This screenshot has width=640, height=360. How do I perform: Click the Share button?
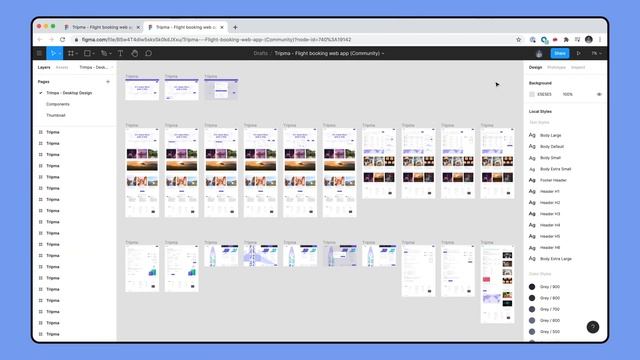[560, 53]
